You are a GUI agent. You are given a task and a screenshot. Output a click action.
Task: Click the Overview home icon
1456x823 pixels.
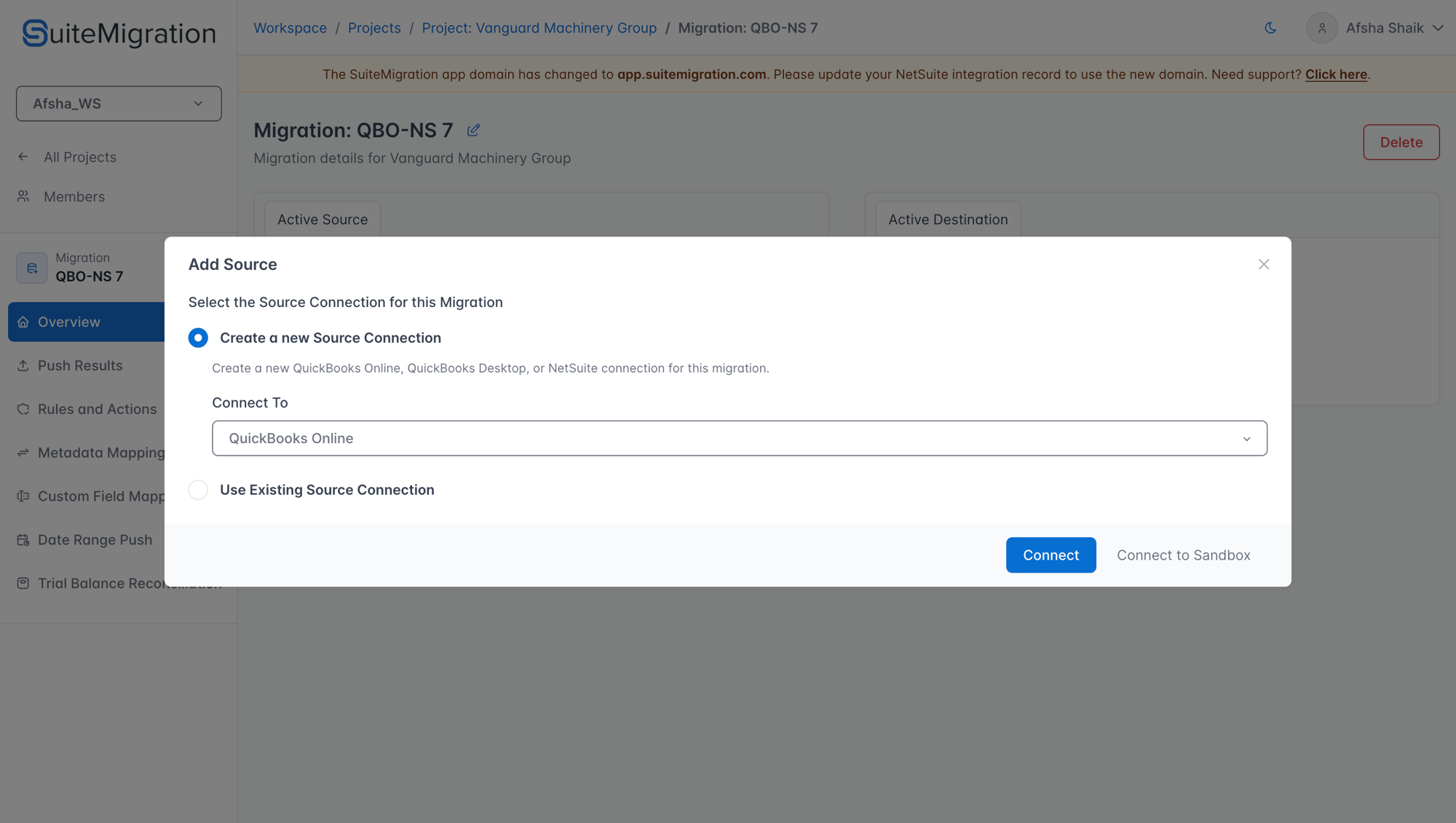tap(23, 322)
